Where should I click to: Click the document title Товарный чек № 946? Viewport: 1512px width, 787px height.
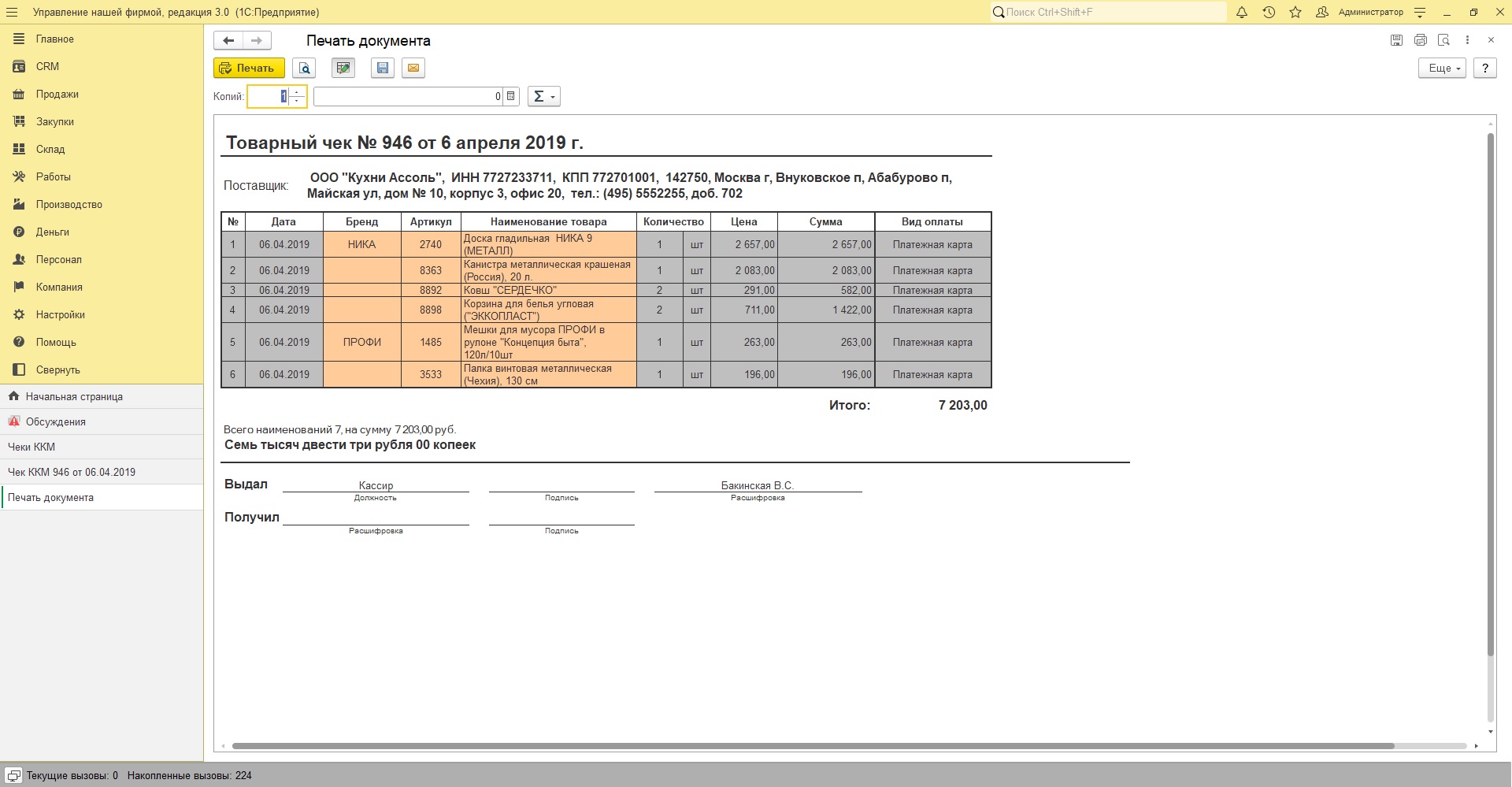click(x=405, y=143)
